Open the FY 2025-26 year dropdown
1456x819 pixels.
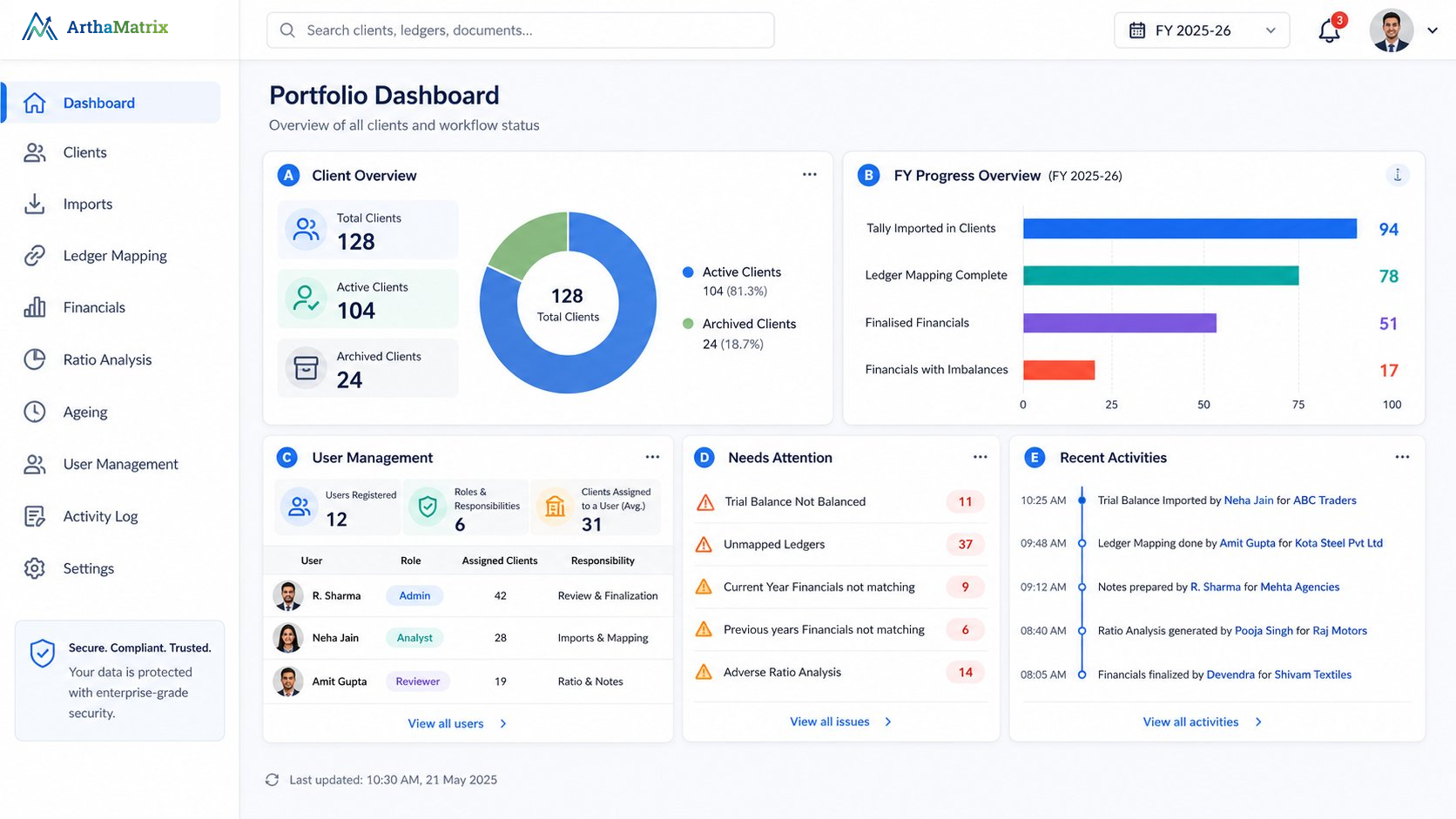(x=1202, y=30)
